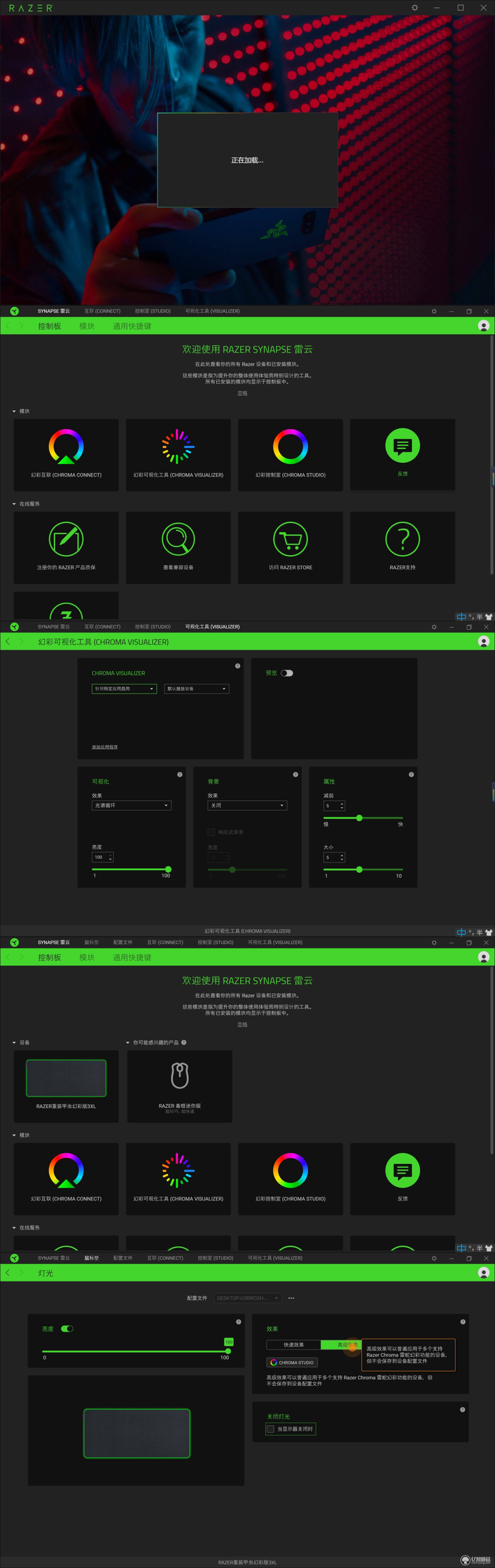Launch 幻彩可视化工具 icon in dashboard without 设备 section
The image size is (495, 1568).
[178, 447]
